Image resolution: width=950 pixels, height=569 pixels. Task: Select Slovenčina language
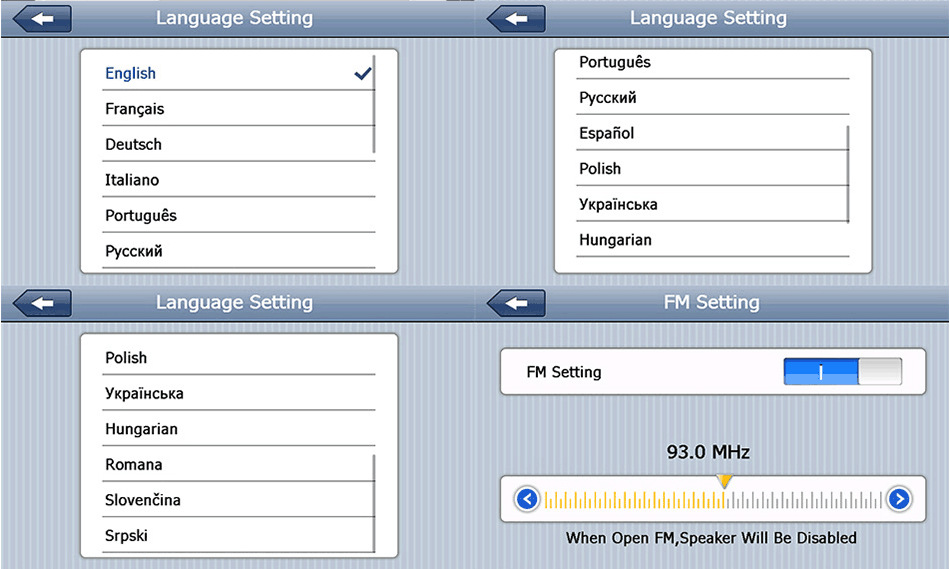point(143,500)
